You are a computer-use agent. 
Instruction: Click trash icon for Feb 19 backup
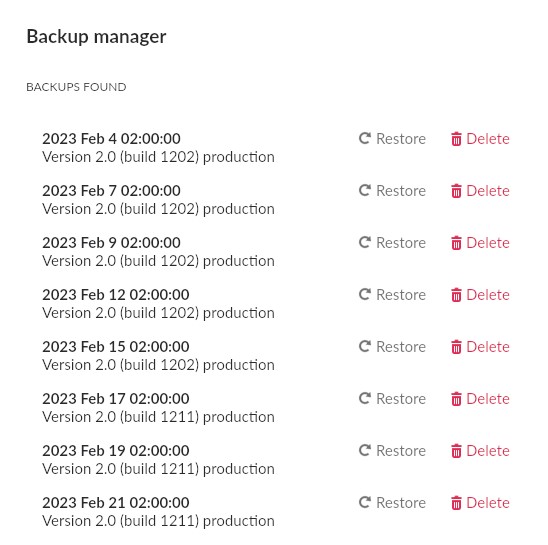coord(456,451)
